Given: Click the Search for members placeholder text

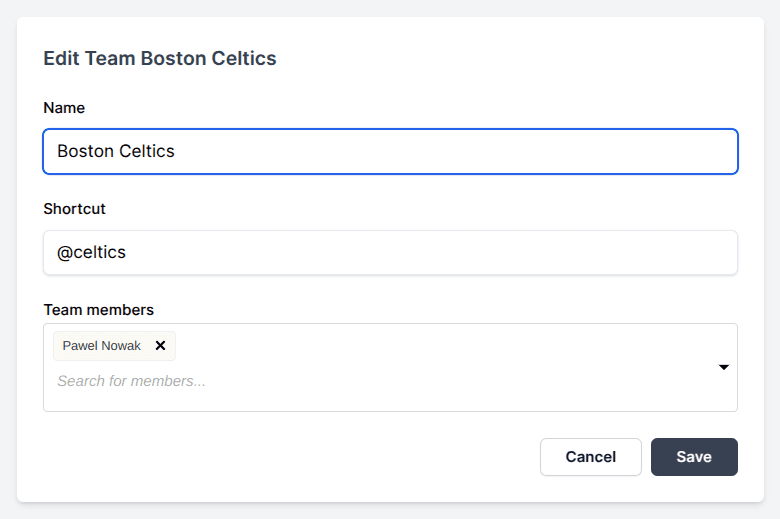Looking at the screenshot, I should tap(131, 381).
